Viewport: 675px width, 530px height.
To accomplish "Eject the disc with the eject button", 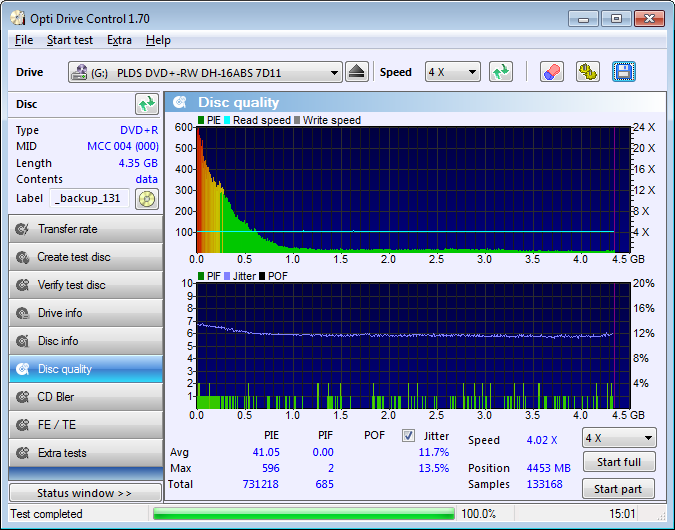I will [356, 72].
